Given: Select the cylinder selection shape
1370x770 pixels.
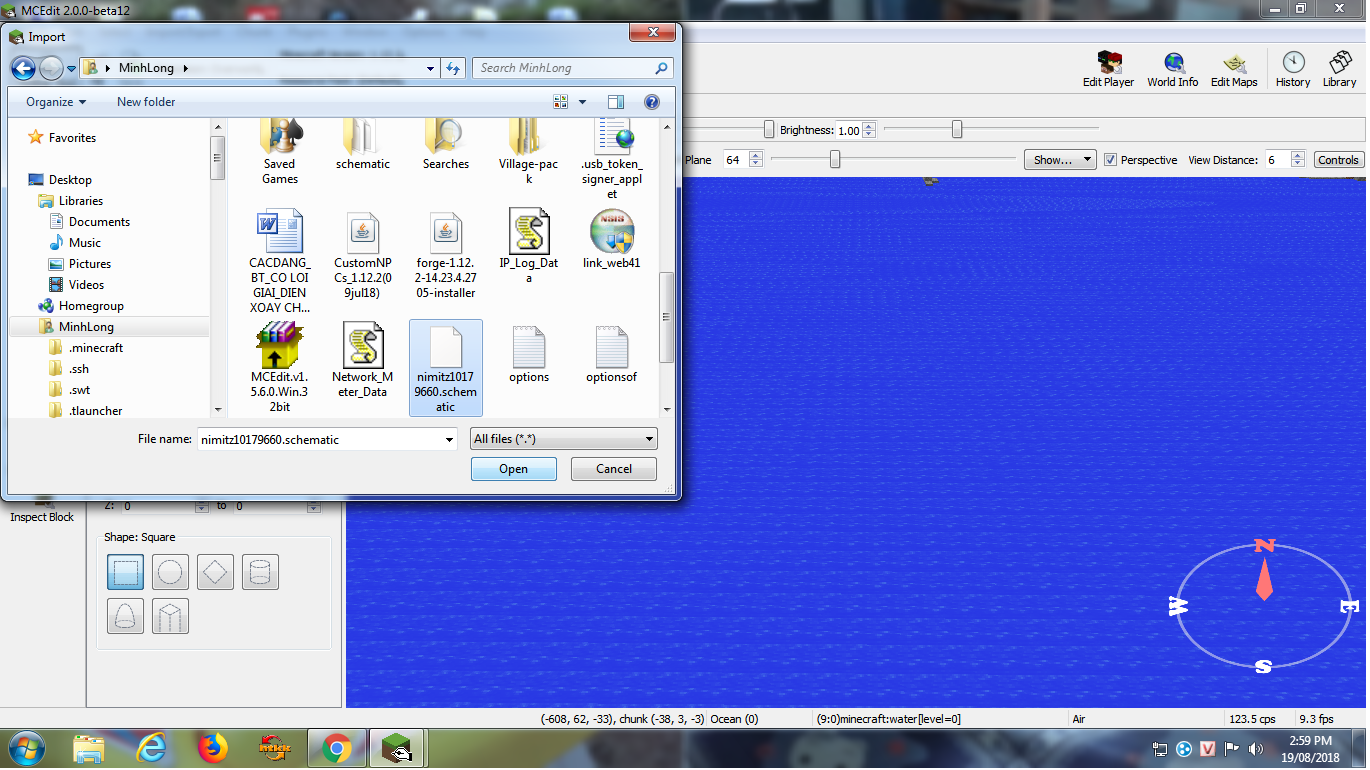Looking at the screenshot, I should pos(260,572).
